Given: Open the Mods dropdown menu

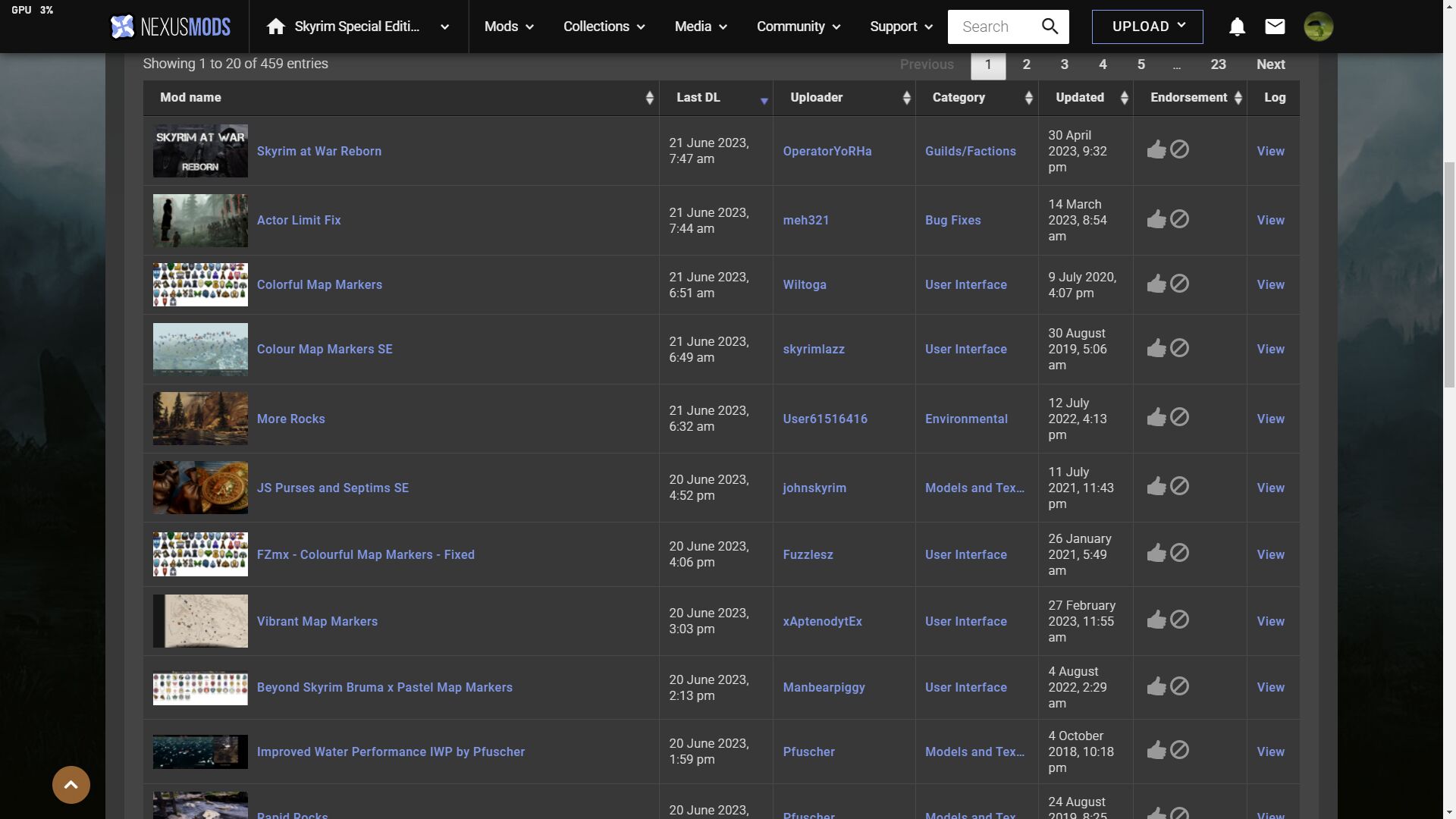Looking at the screenshot, I should [509, 27].
